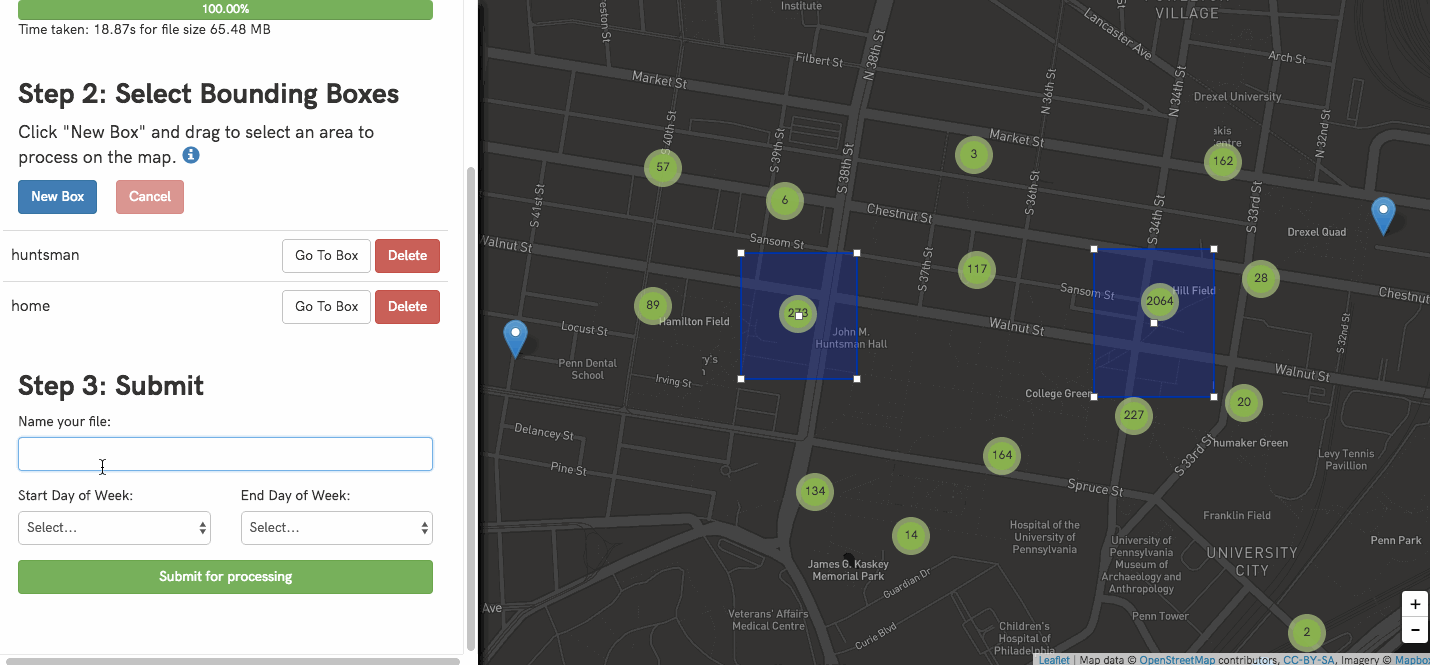Open the cluster marker labeled 164

coord(1002,455)
